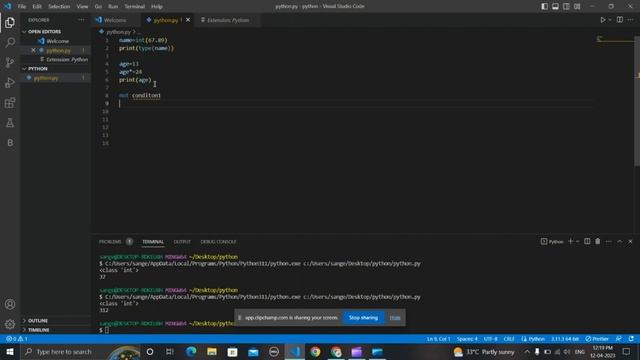This screenshot has width=640, height=360.
Task: Maximize the panel size chevron
Action: click(620, 242)
